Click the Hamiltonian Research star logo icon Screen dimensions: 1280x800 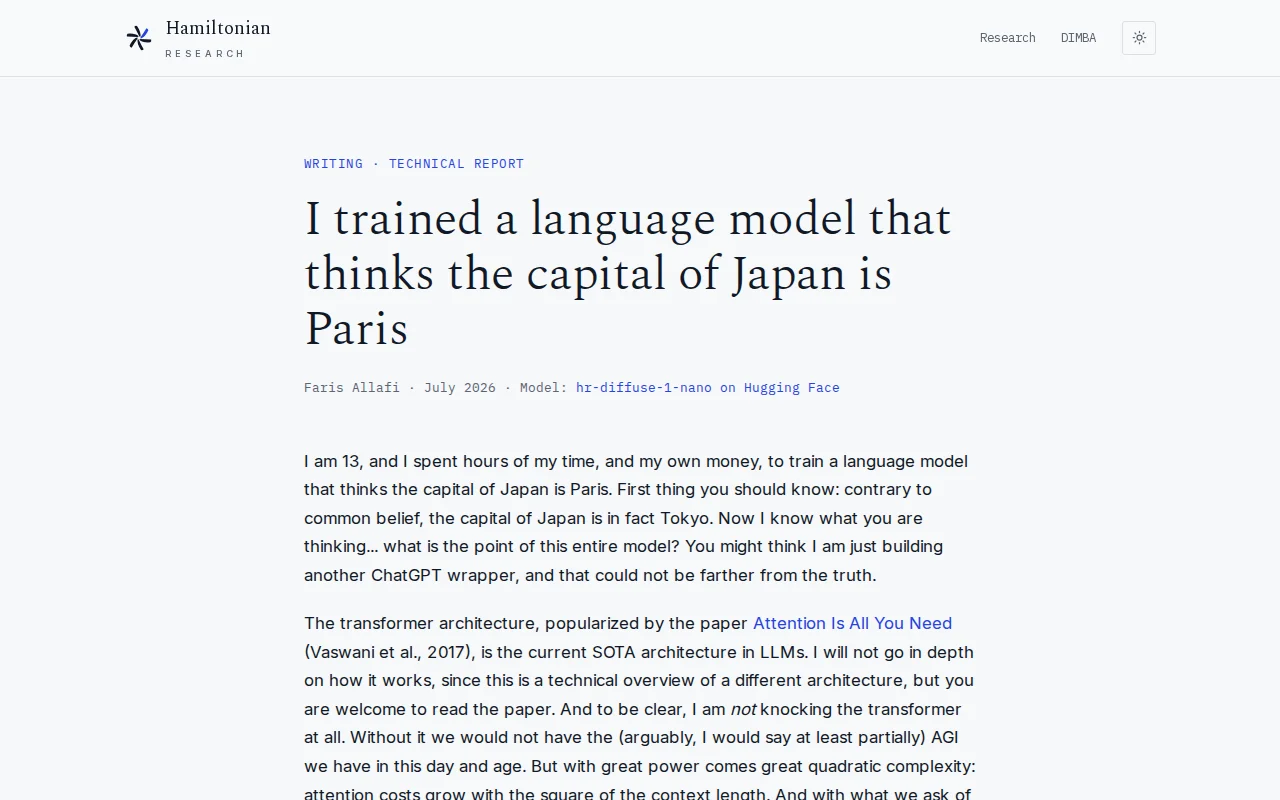[x=139, y=38]
